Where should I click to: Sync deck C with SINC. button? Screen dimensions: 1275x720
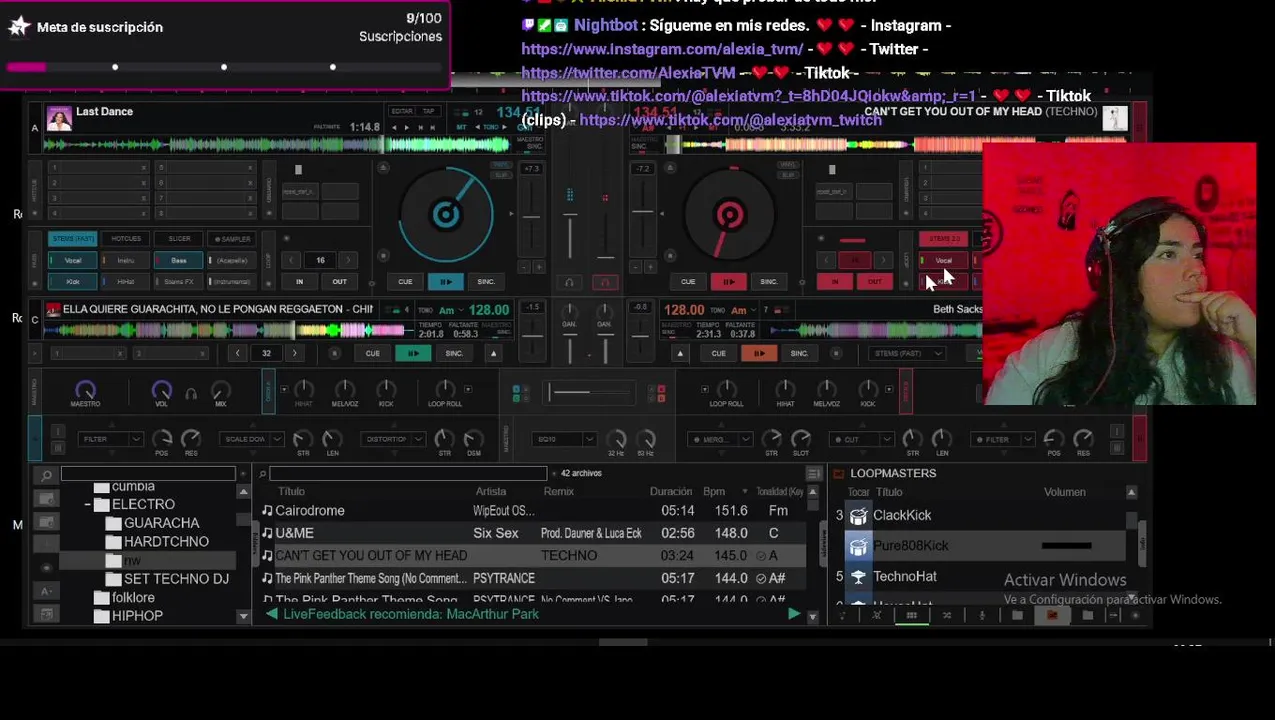pyautogui.click(x=454, y=353)
